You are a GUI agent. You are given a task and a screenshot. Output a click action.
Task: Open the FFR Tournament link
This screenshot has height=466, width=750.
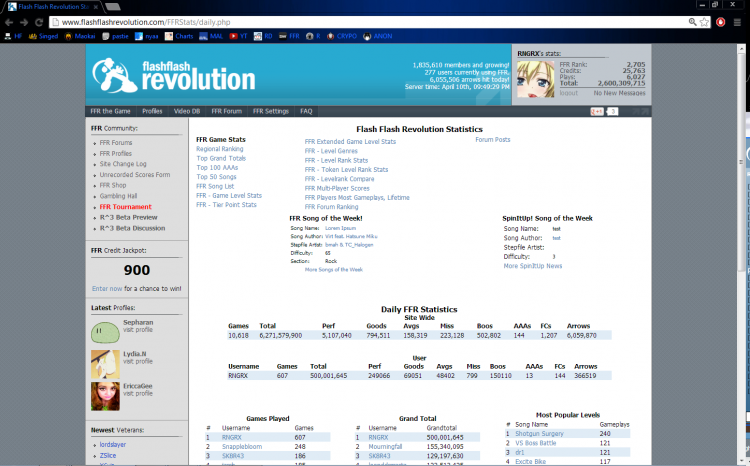pyautogui.click(x=125, y=206)
